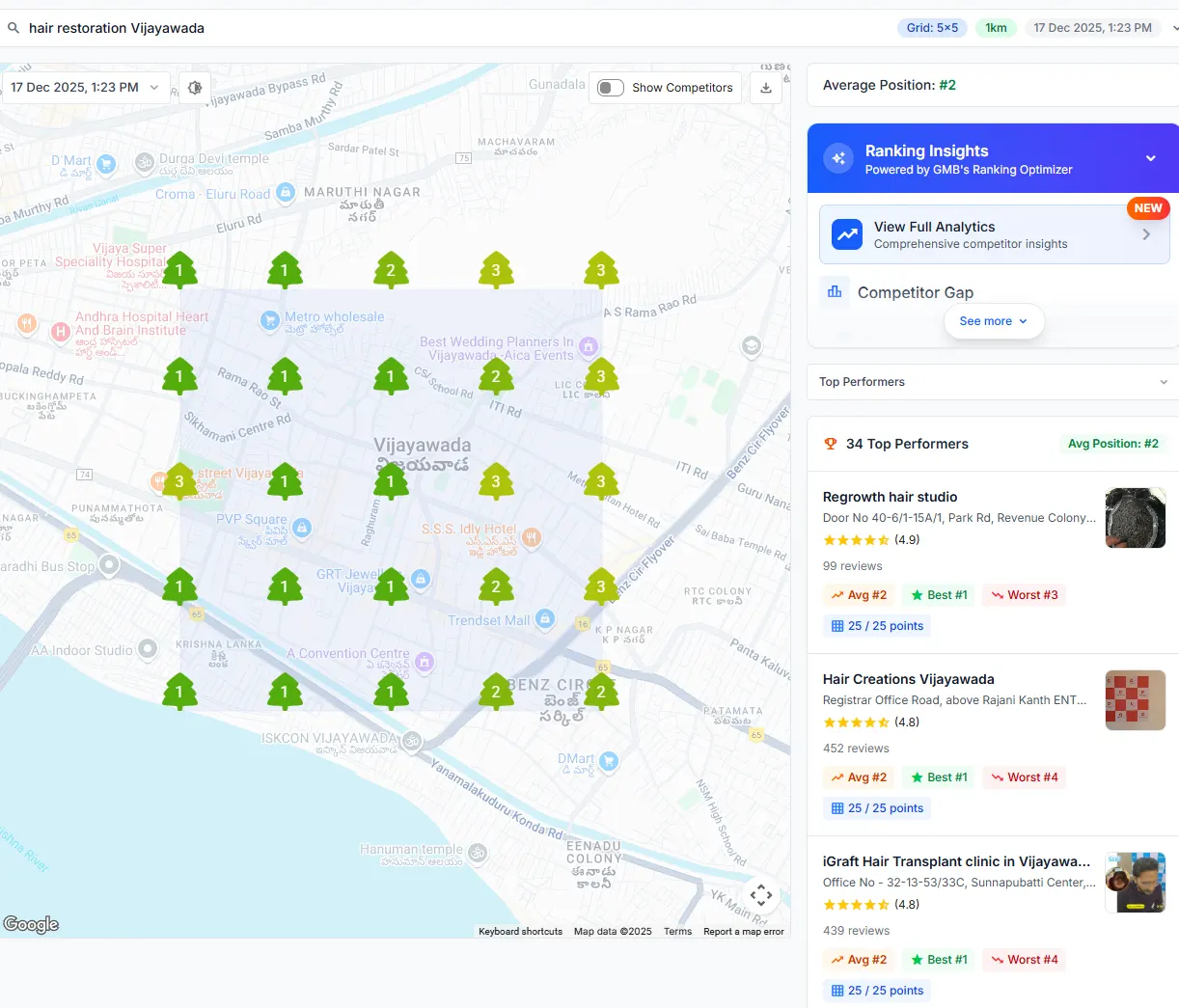
Task: Click the trophy icon beside 34 Top Performers
Action: pyautogui.click(x=830, y=444)
